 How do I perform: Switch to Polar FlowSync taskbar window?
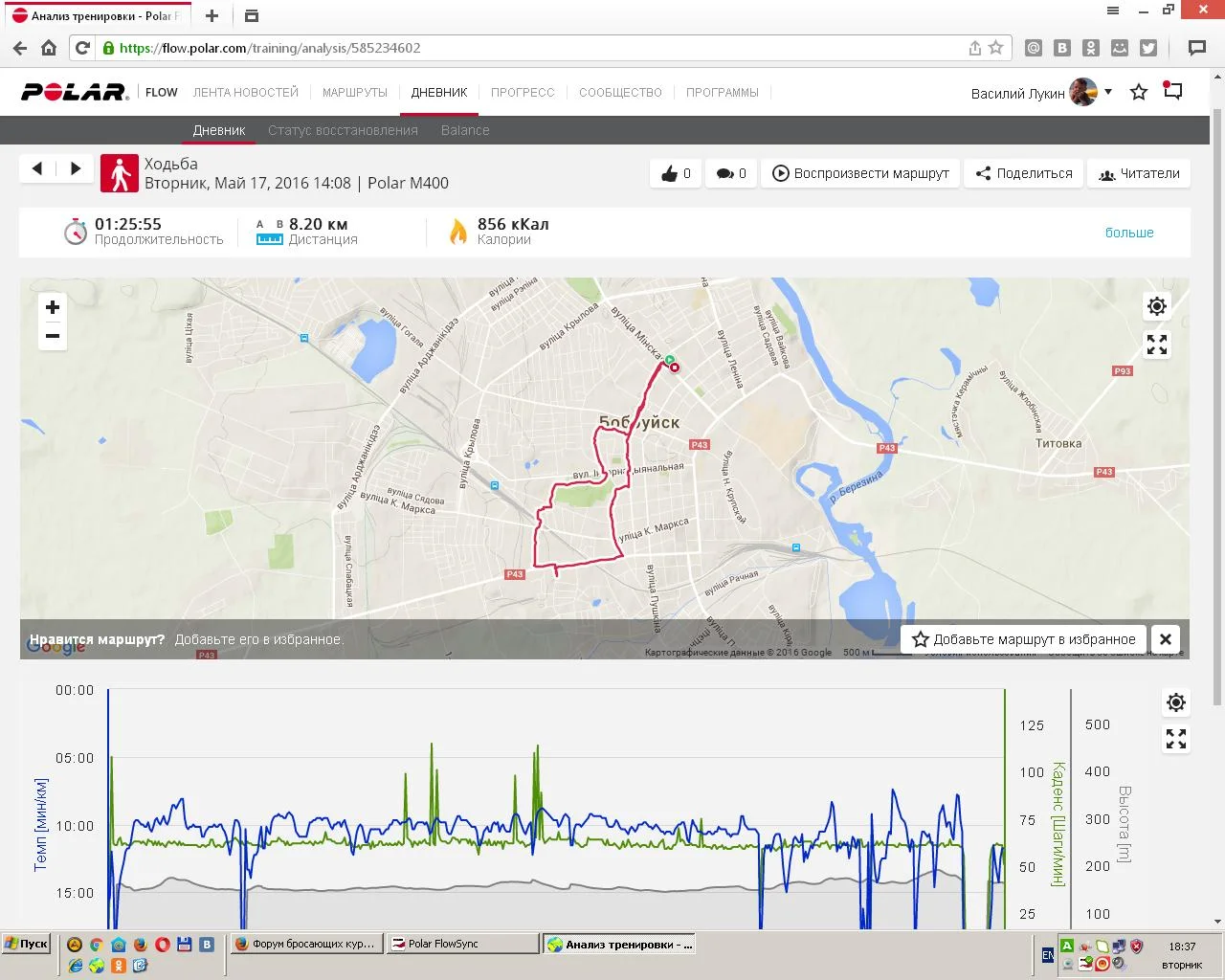click(463, 944)
